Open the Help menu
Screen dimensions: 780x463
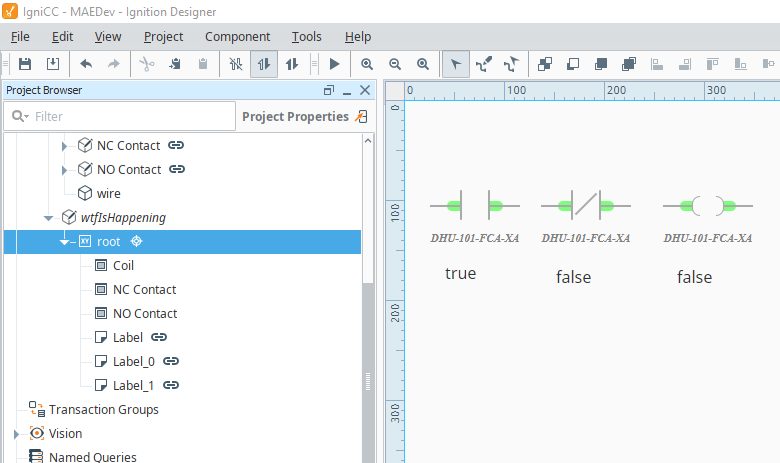point(358,37)
